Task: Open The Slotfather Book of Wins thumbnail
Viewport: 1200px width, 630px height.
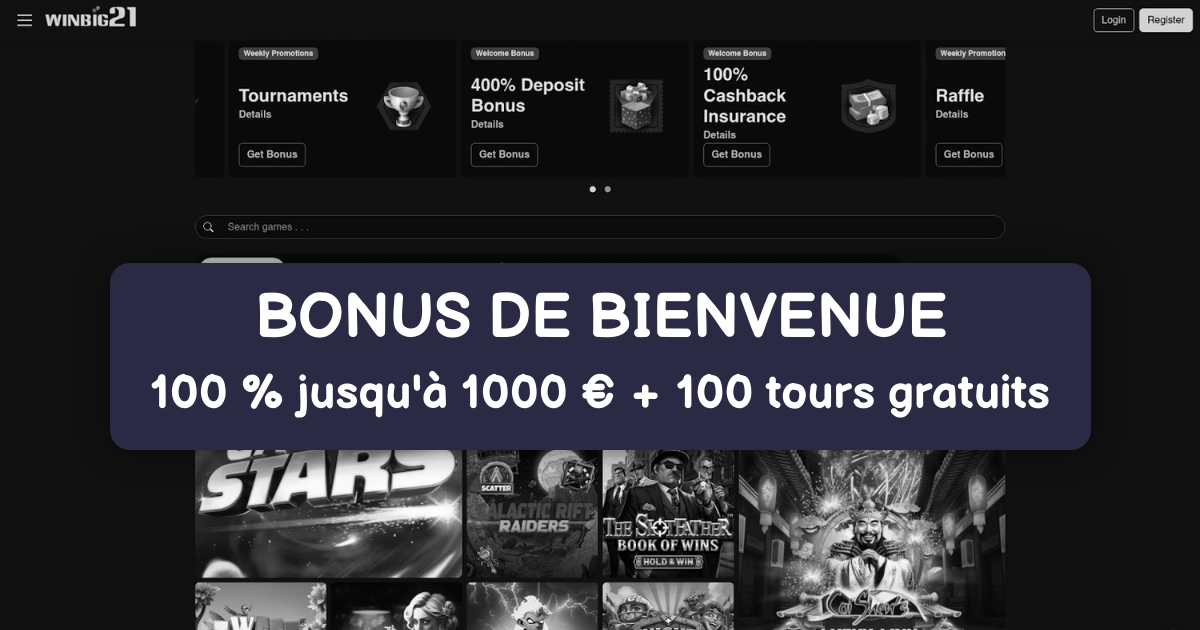Action: [x=668, y=513]
